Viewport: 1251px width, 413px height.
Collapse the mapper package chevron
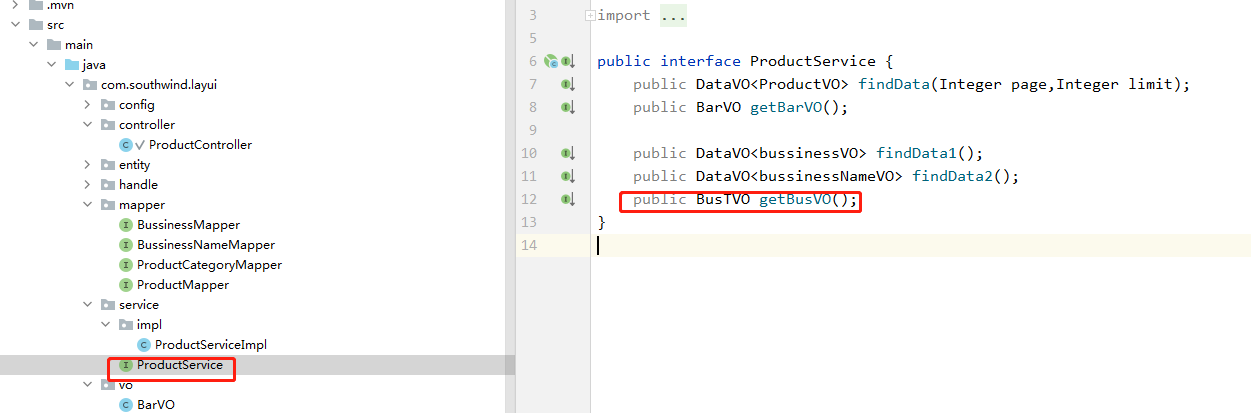[88, 205]
